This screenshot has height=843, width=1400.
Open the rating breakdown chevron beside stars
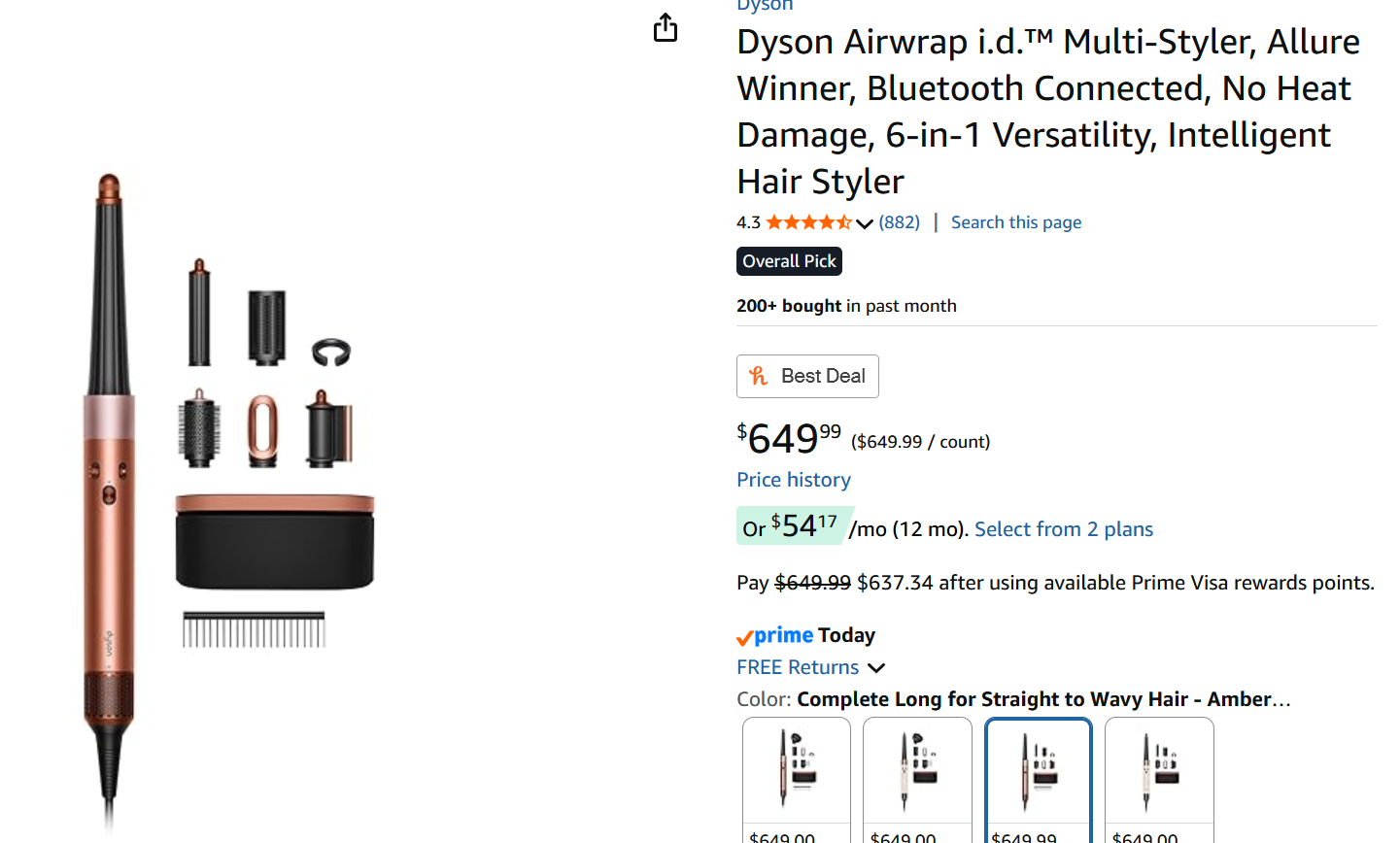[x=865, y=223]
